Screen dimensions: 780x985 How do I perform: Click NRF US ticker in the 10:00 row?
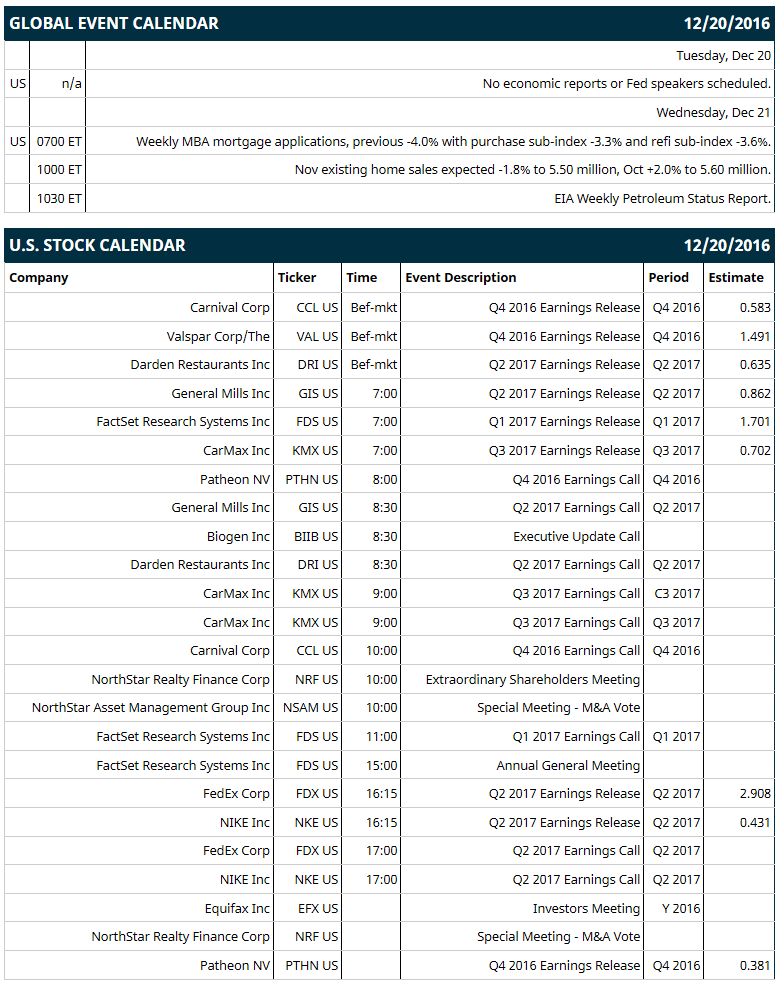[317, 680]
